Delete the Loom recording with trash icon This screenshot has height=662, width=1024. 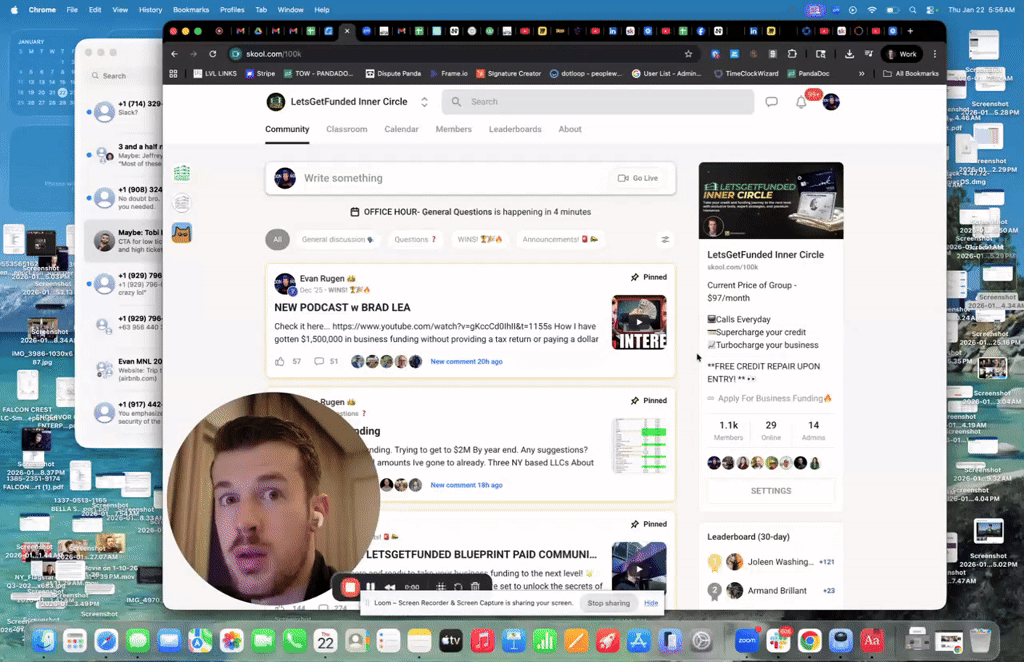475,587
